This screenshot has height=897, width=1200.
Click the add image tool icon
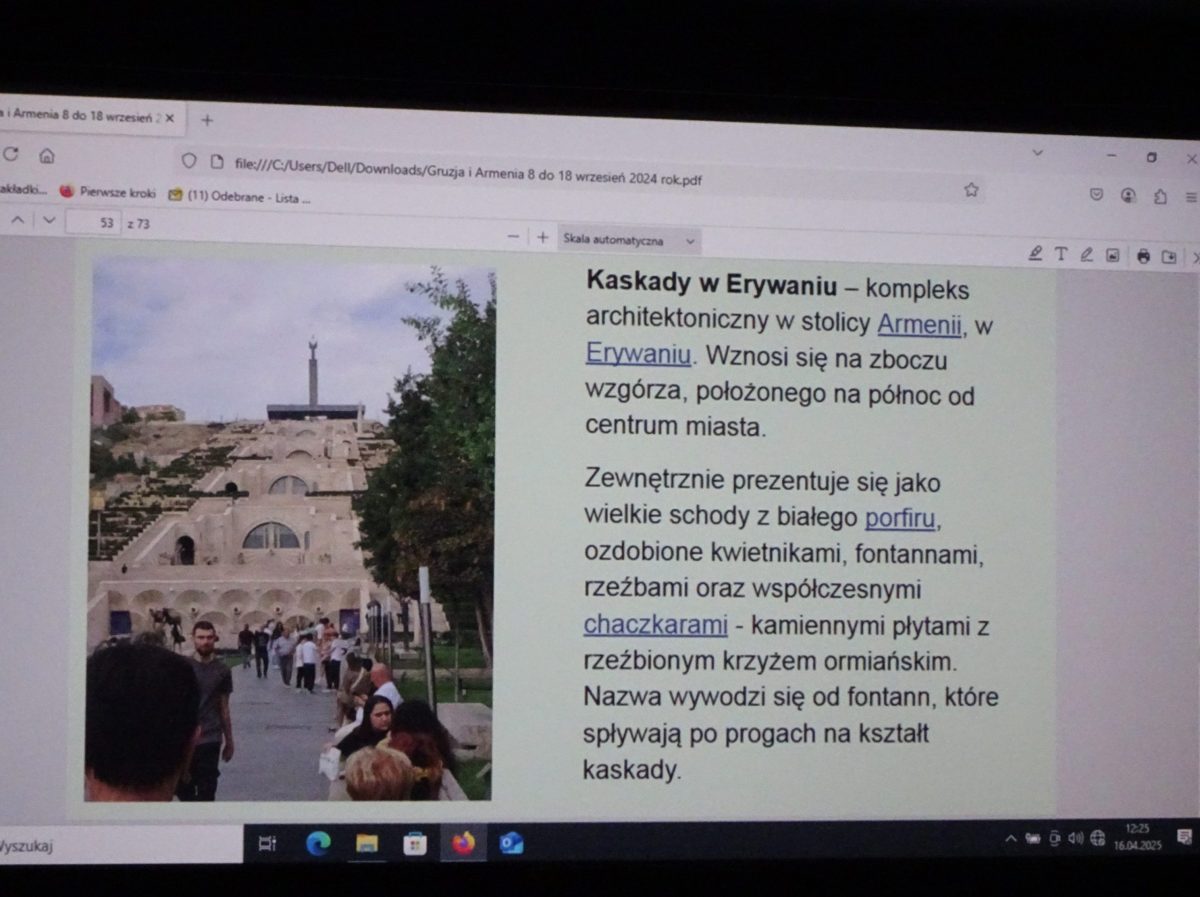[x=1112, y=255]
